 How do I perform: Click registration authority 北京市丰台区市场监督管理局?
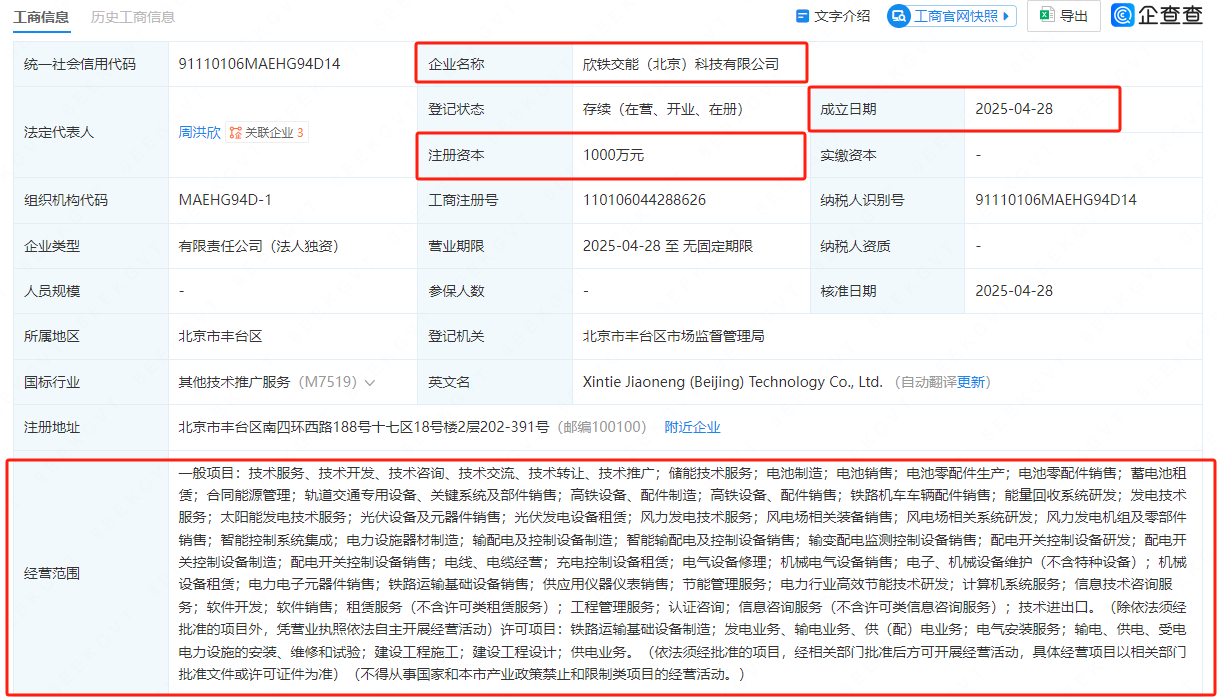[x=673, y=337]
